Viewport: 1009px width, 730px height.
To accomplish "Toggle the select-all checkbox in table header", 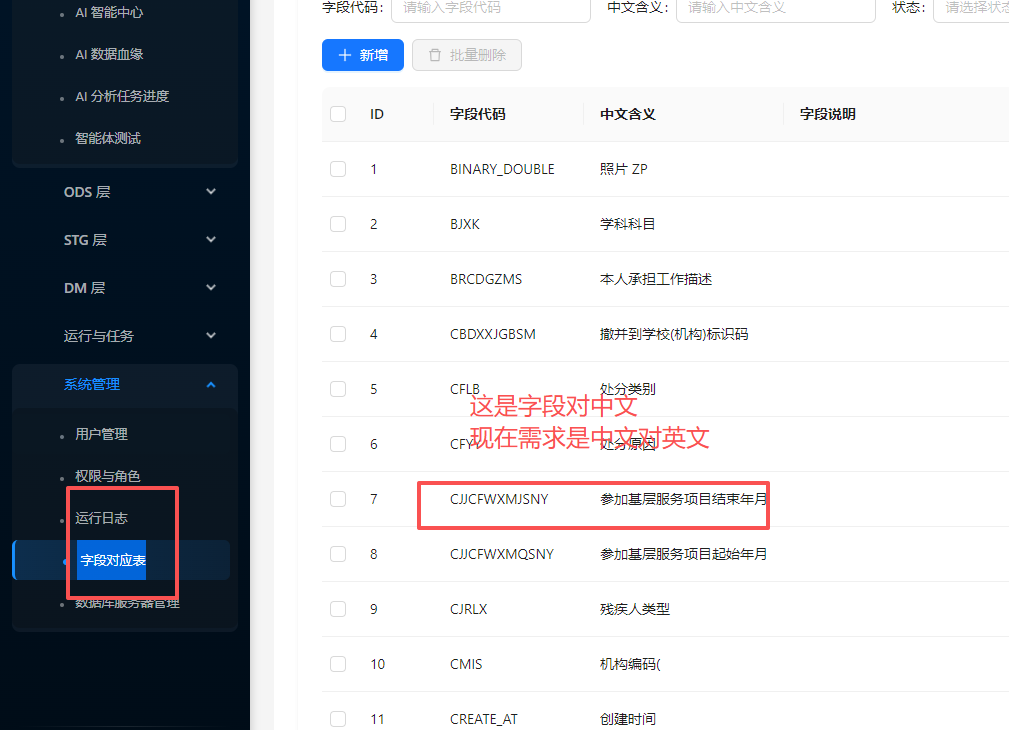I will [x=338, y=114].
